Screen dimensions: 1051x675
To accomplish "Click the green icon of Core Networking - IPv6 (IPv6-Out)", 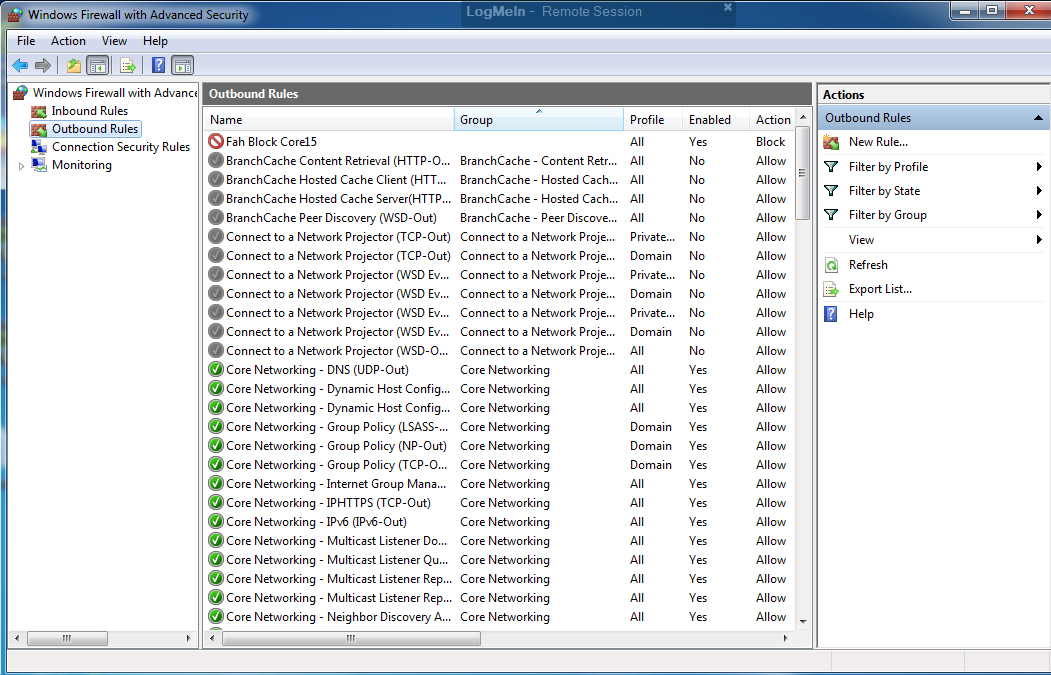I will (216, 521).
